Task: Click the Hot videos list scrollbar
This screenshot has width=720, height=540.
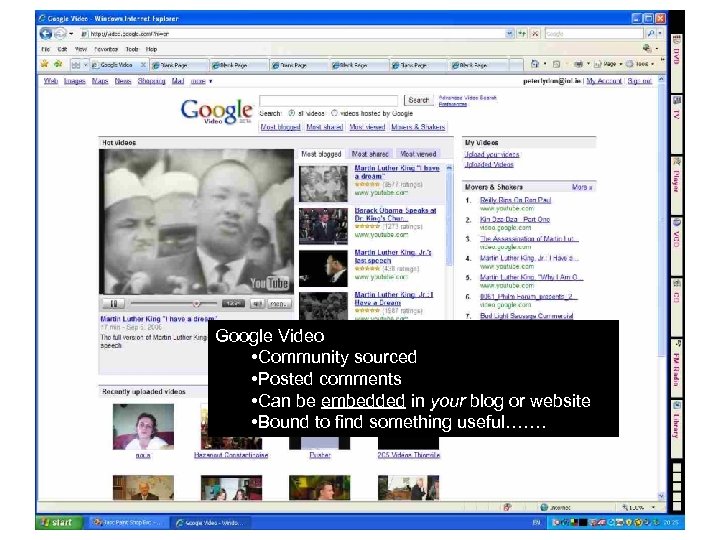Action: (449, 215)
